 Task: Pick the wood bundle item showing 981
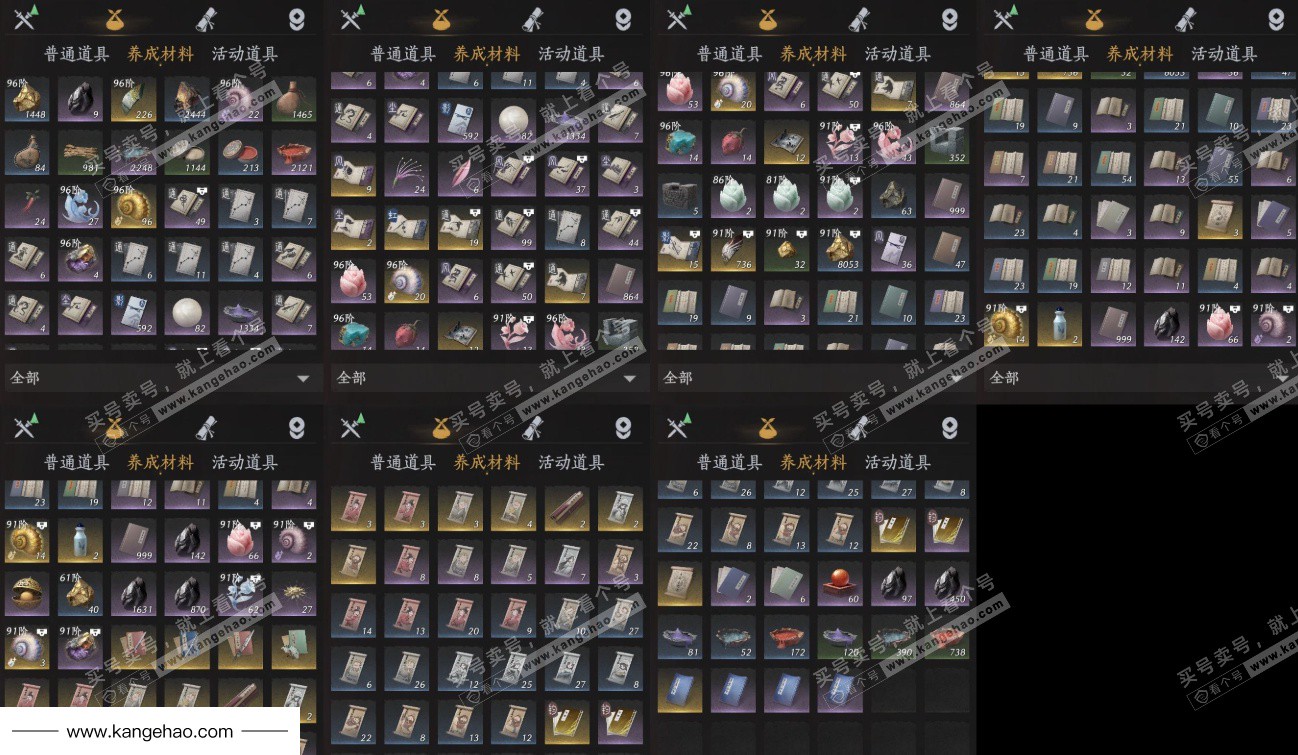pos(80,152)
